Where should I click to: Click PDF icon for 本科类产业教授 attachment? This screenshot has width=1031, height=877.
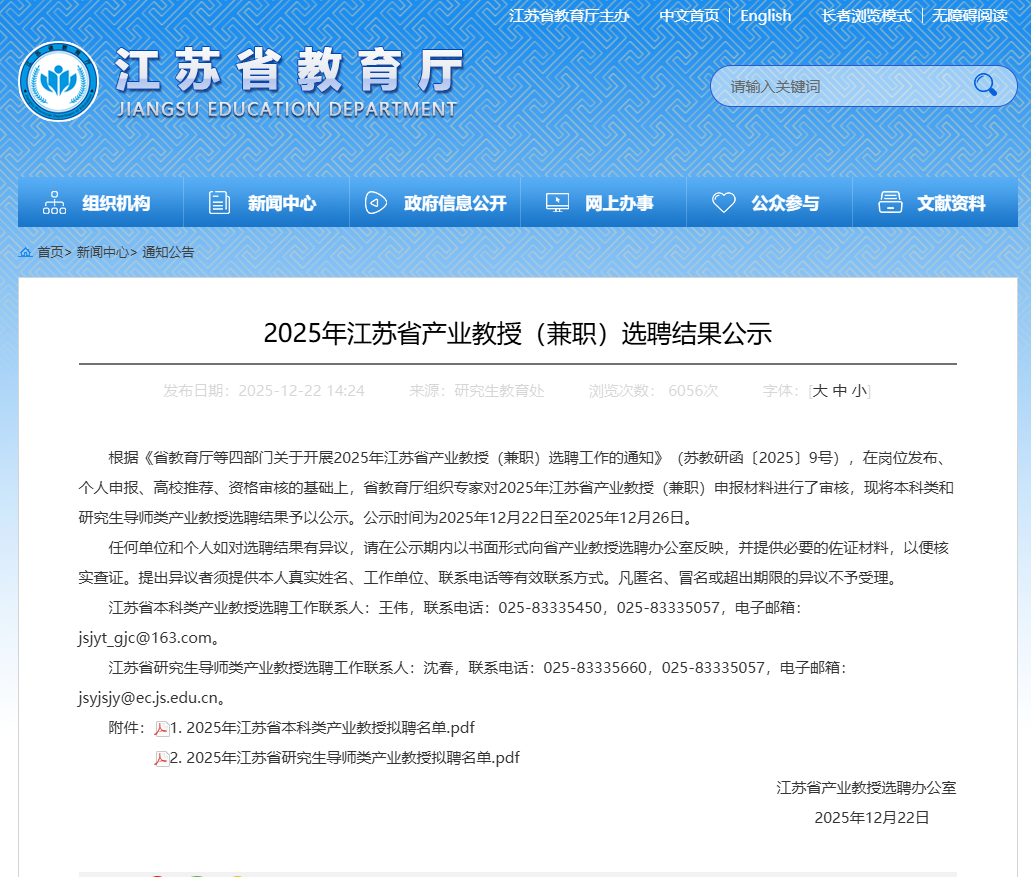coord(161,728)
